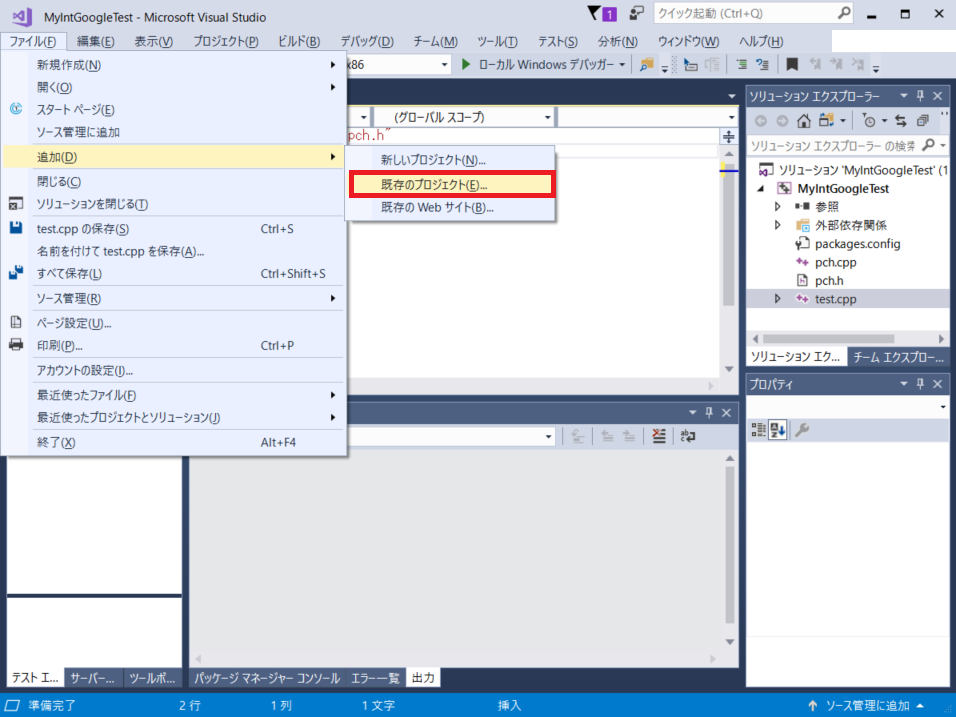Select 既存の Web サイト(B)... menu item
This screenshot has height=717, width=956.
(451, 207)
